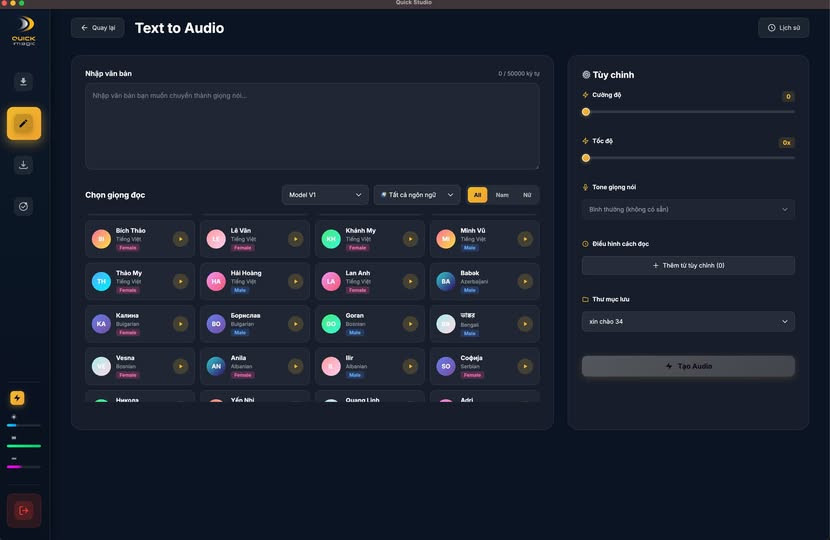This screenshot has height=540, width=830.
Task: Play Hải Hoàng voice preview
Action: [x=295, y=282]
